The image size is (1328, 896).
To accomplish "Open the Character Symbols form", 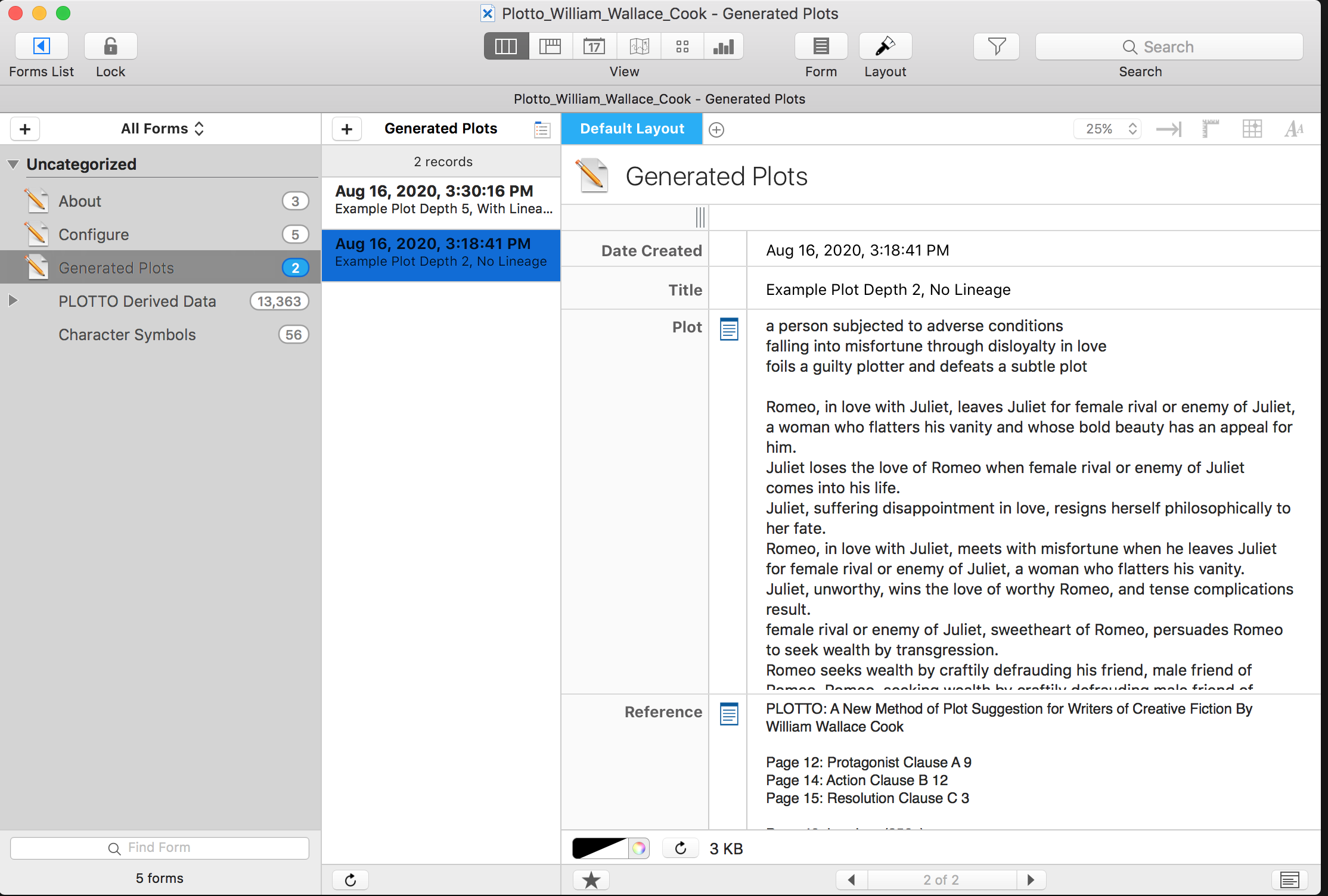I will (x=160, y=335).
